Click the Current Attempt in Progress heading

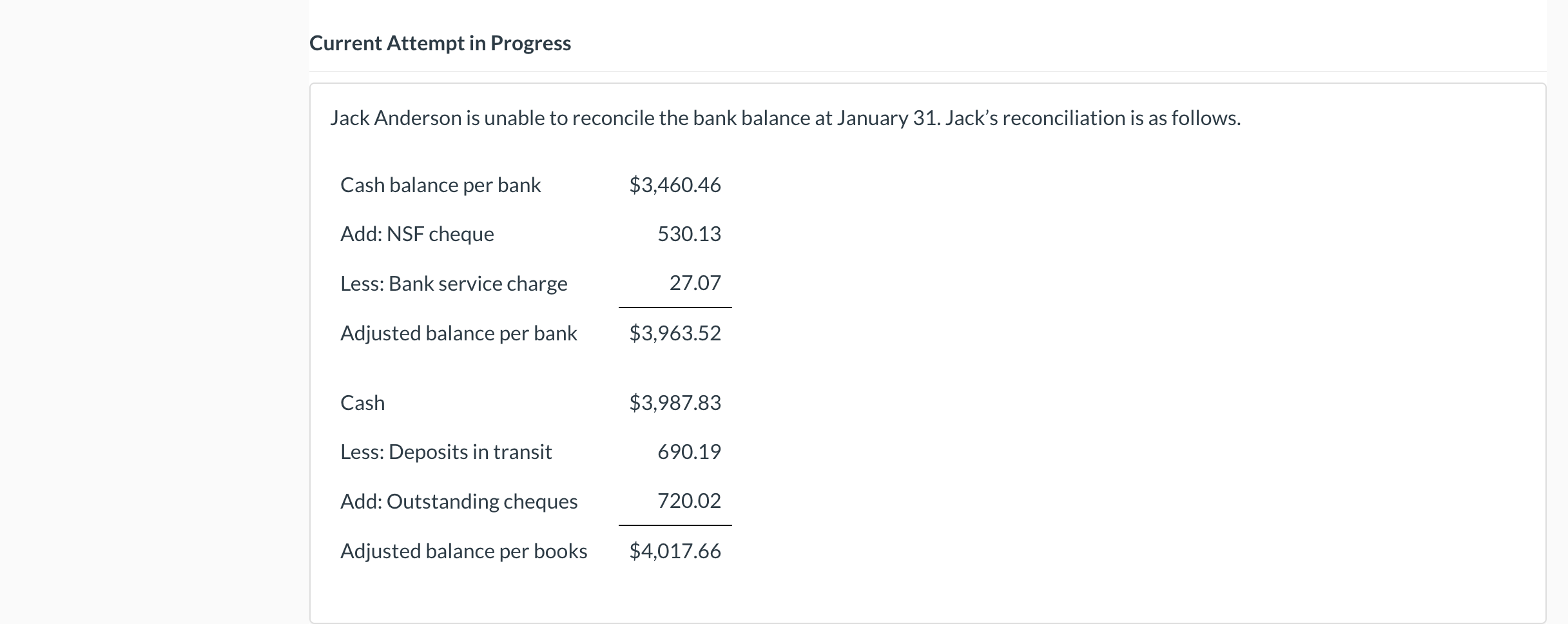(440, 43)
